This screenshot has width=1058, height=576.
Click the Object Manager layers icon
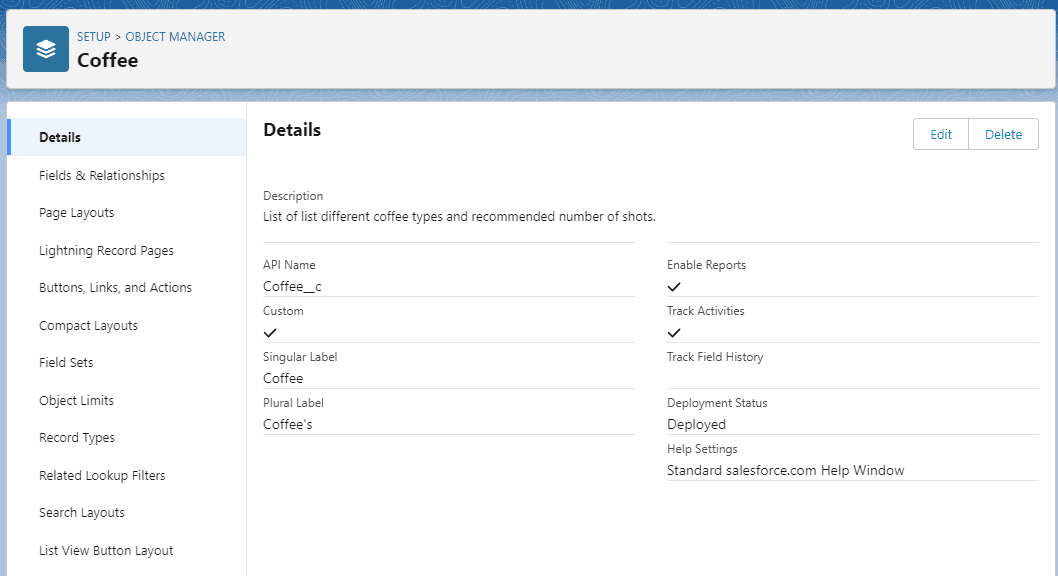coord(46,49)
